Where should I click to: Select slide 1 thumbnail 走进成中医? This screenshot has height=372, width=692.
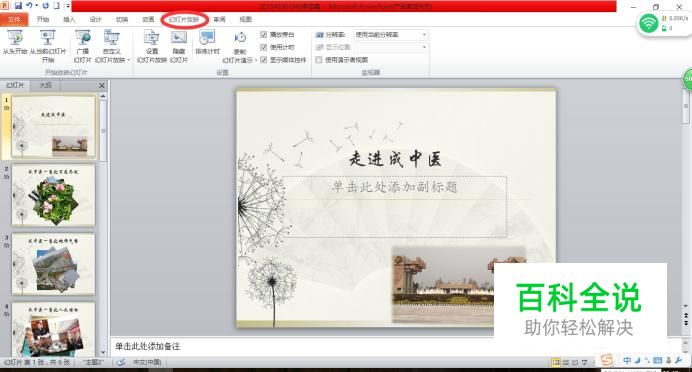[53, 127]
